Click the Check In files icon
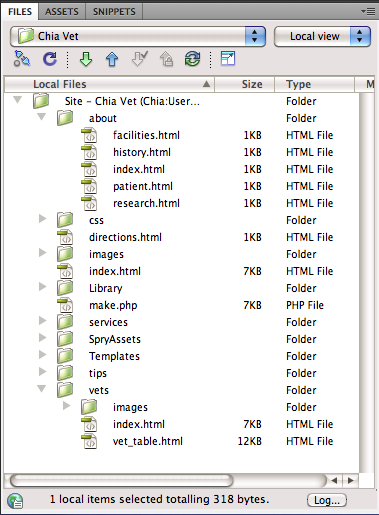The height and width of the screenshot is (515, 379). [166, 59]
